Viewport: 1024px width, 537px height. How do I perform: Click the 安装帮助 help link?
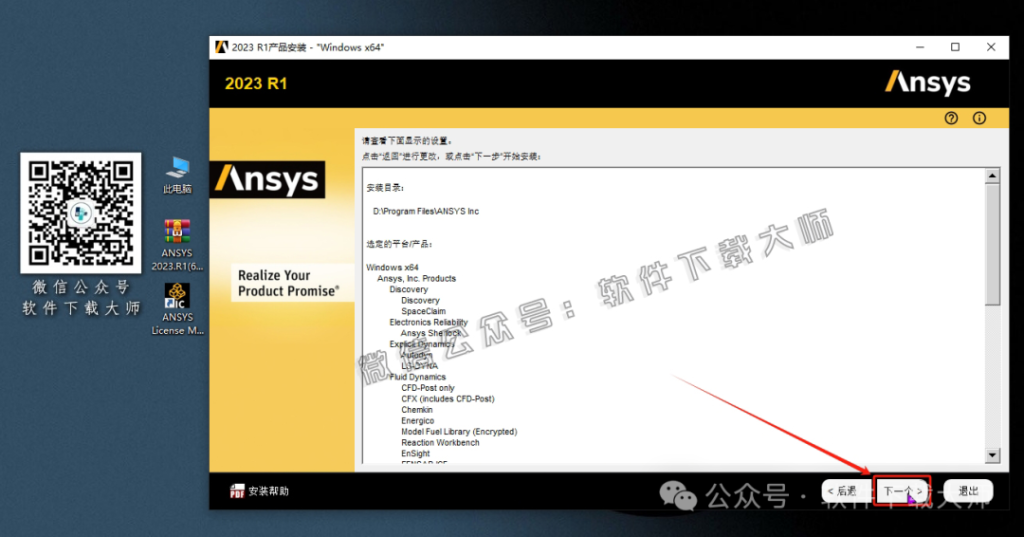(x=268, y=491)
